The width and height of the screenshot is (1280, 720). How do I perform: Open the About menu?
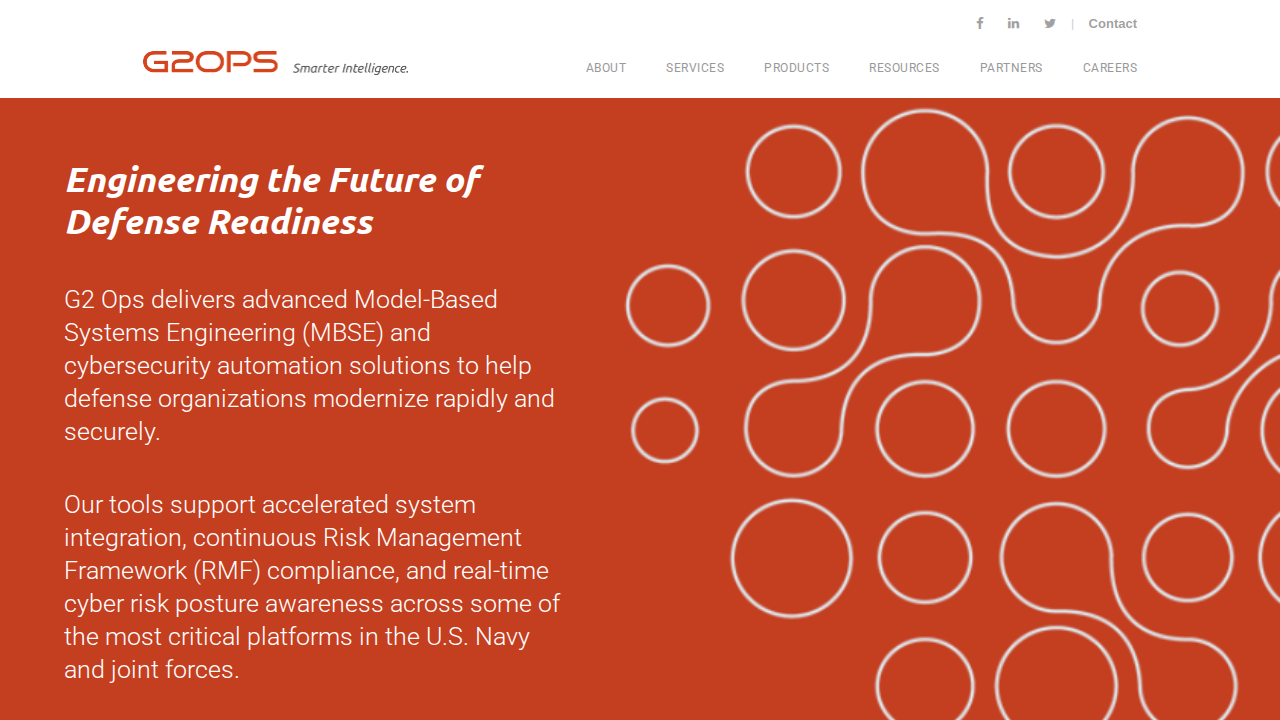tap(606, 68)
